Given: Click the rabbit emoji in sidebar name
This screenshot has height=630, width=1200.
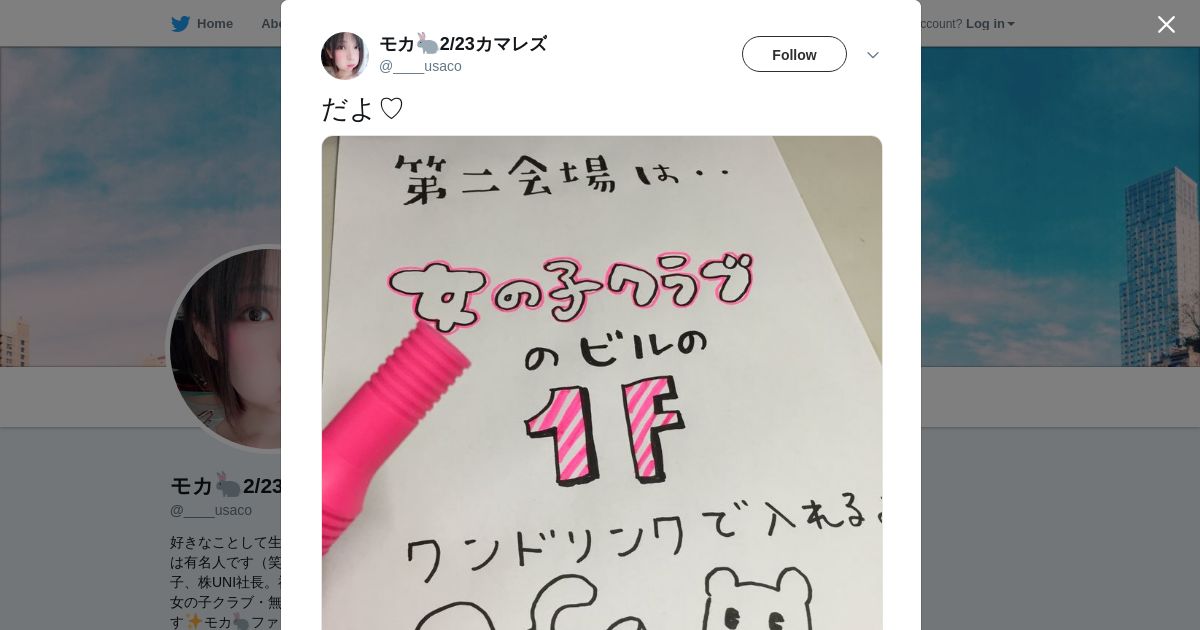Looking at the screenshot, I should tap(228, 486).
